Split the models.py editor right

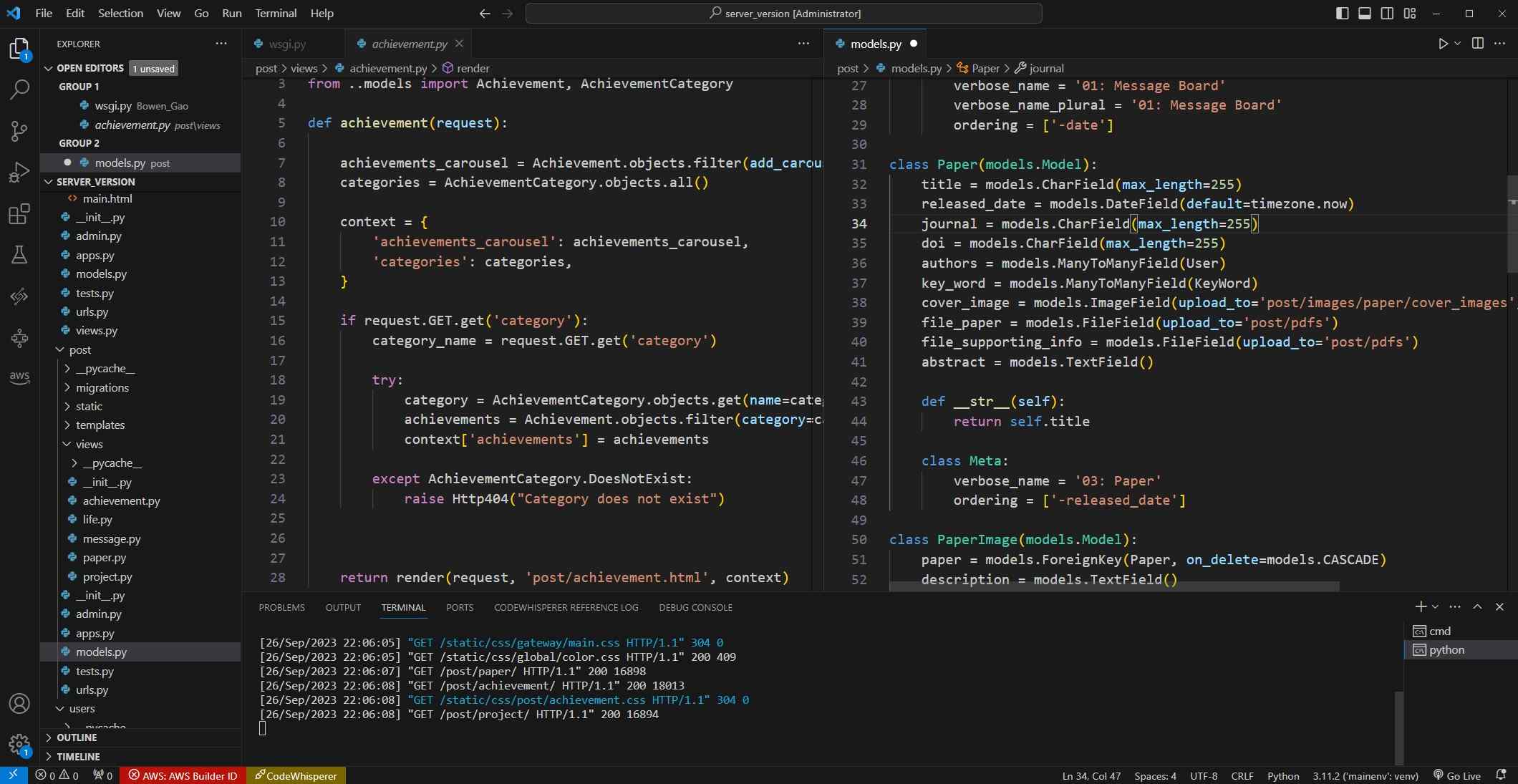click(1477, 44)
